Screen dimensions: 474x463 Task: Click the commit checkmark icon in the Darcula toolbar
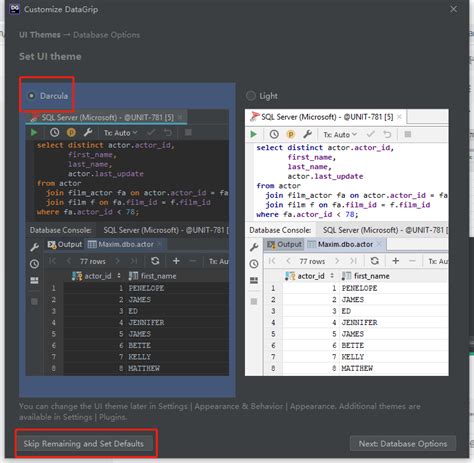click(x=151, y=133)
